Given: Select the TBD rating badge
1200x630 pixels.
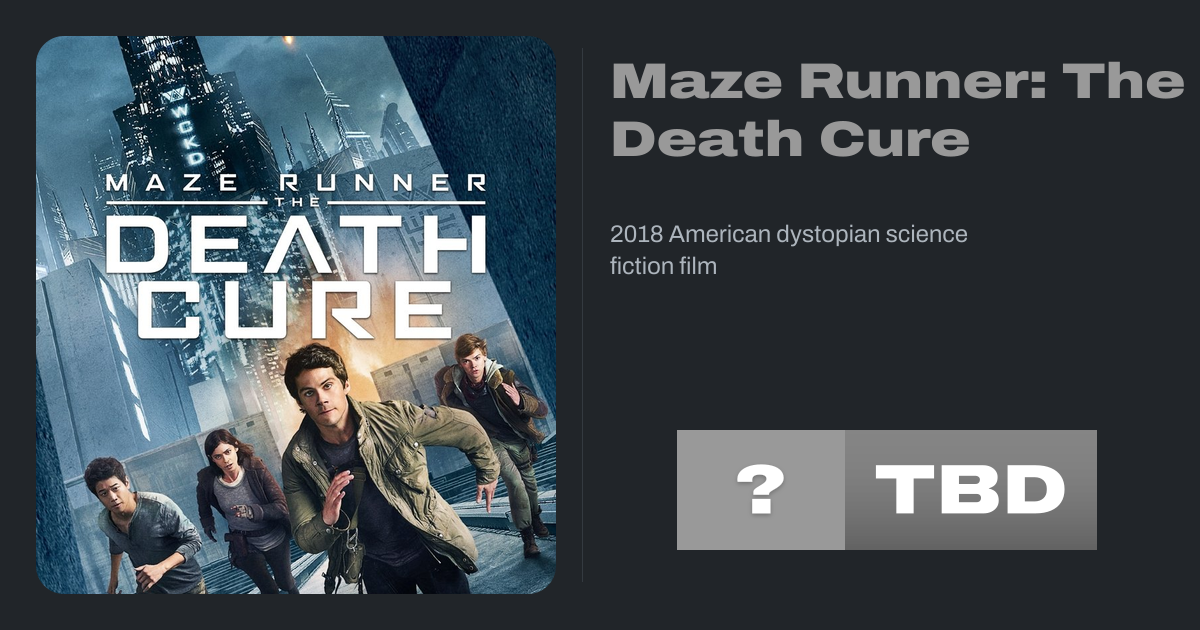Looking at the screenshot, I should point(971,490).
